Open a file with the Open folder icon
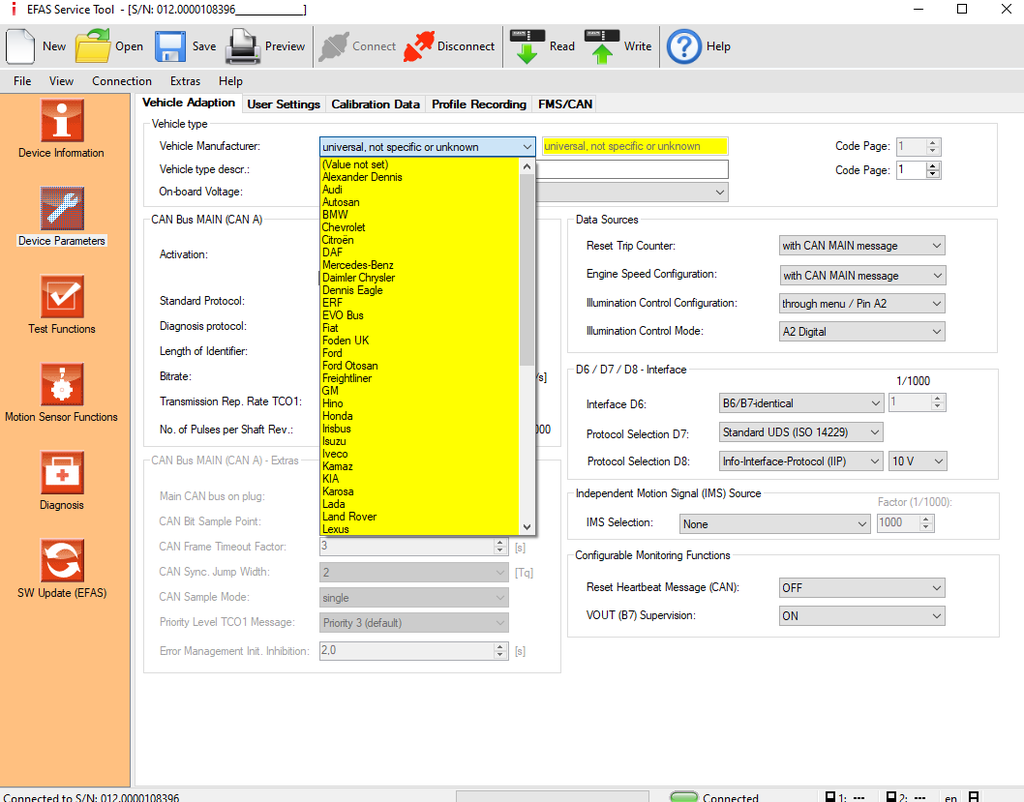The height and width of the screenshot is (802, 1024). coord(93,46)
